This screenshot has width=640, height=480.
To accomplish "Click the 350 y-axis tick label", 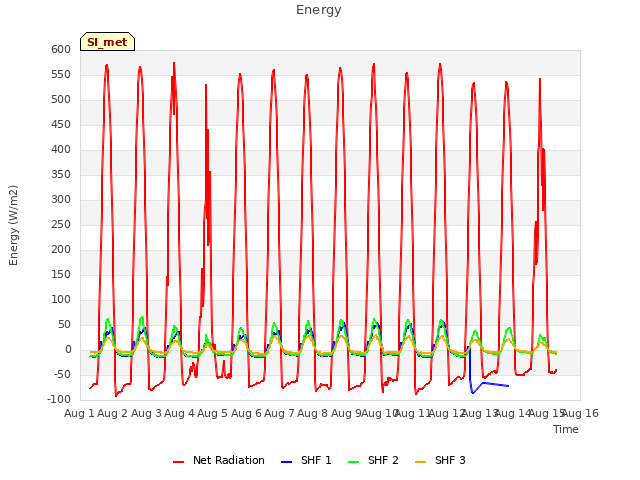I will tap(61, 175).
